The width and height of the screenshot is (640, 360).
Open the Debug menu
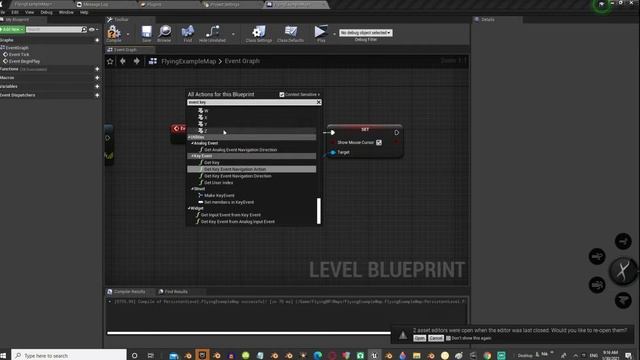click(x=47, y=12)
